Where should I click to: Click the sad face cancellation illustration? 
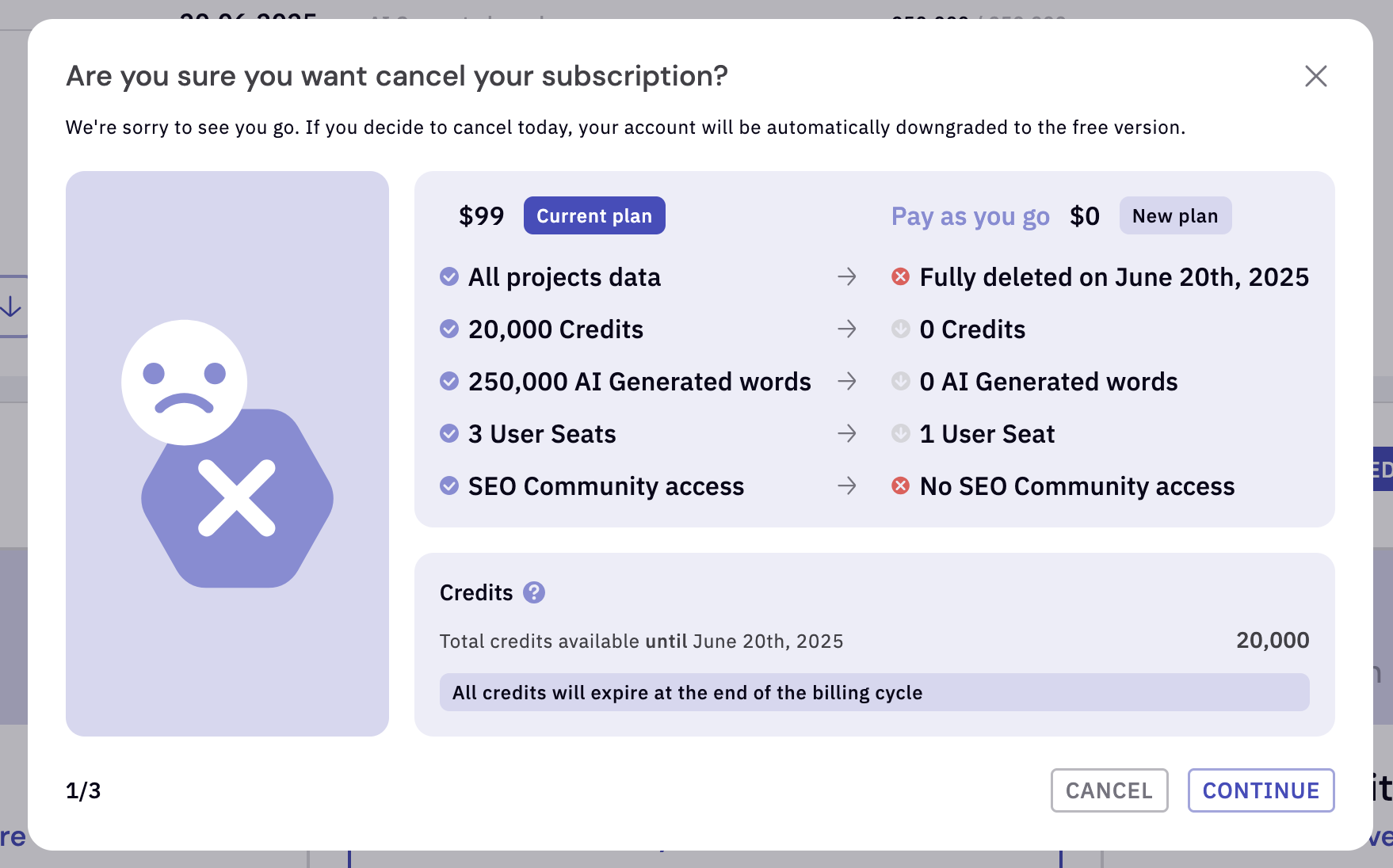coord(227,454)
